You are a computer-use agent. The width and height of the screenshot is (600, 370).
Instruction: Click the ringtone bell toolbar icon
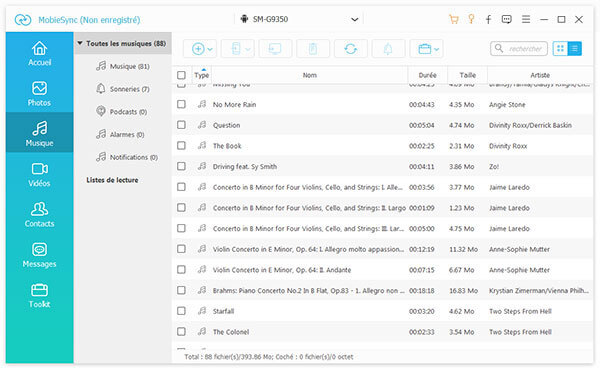[x=388, y=49]
